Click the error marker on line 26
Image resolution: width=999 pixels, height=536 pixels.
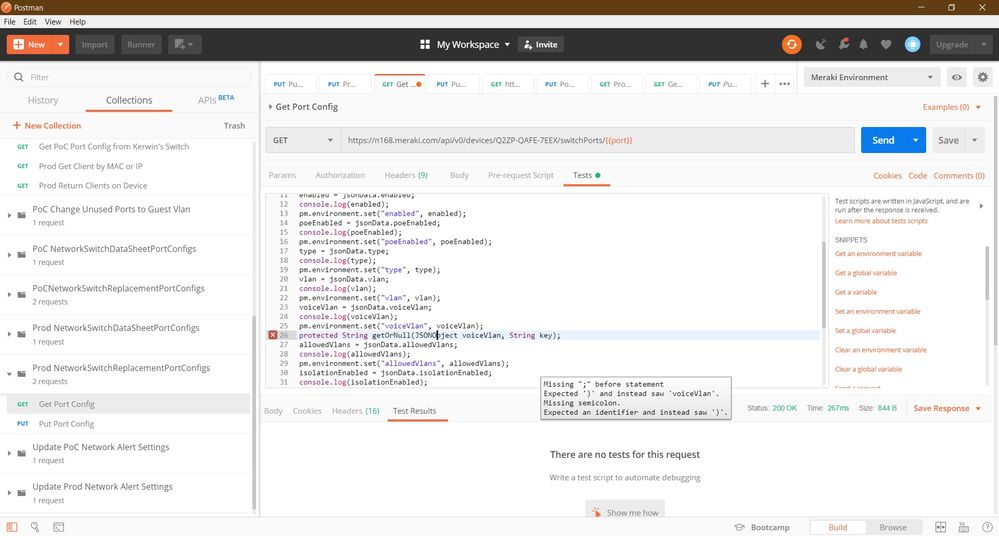(273, 335)
